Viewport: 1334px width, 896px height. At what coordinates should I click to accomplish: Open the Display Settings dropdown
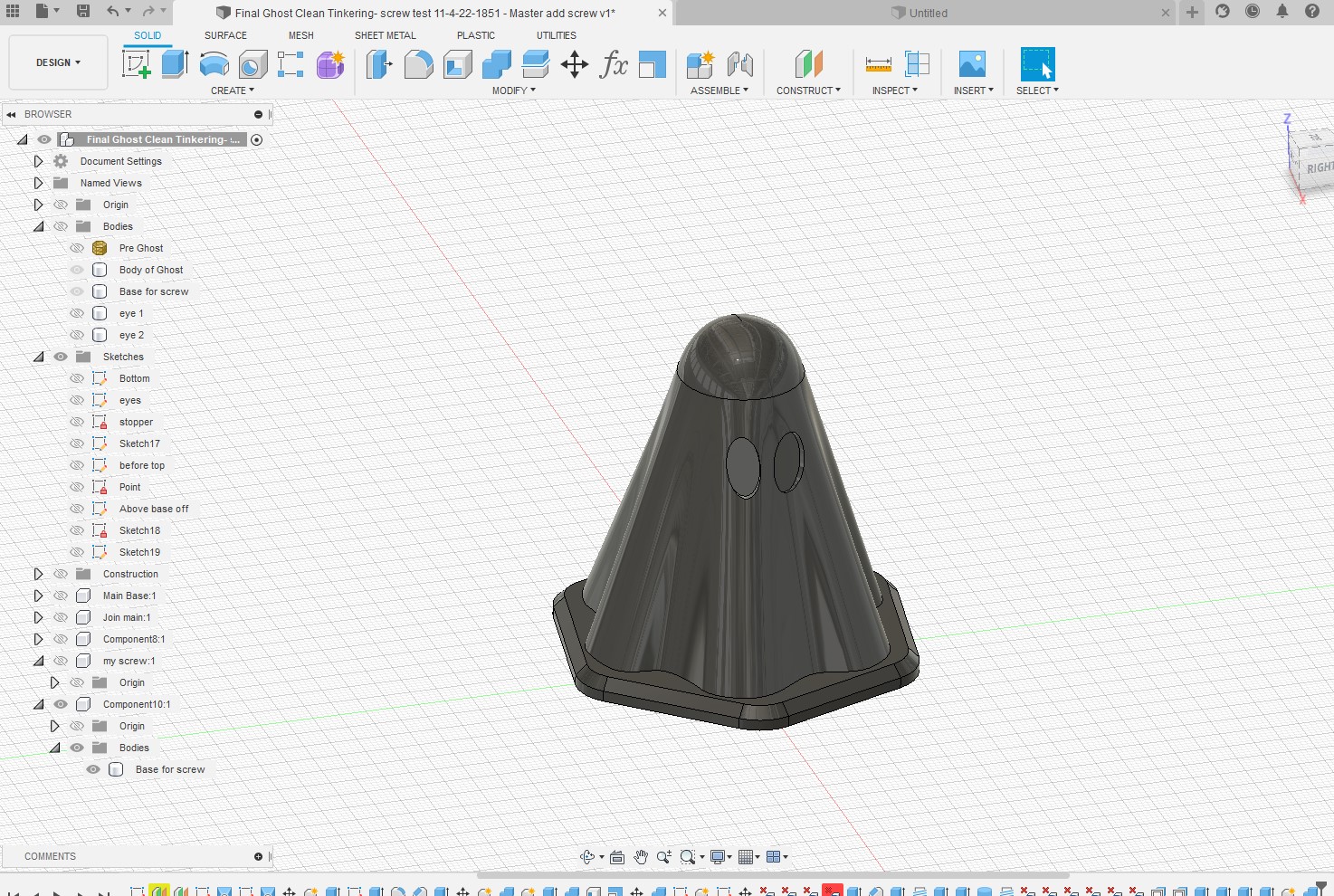pos(718,856)
